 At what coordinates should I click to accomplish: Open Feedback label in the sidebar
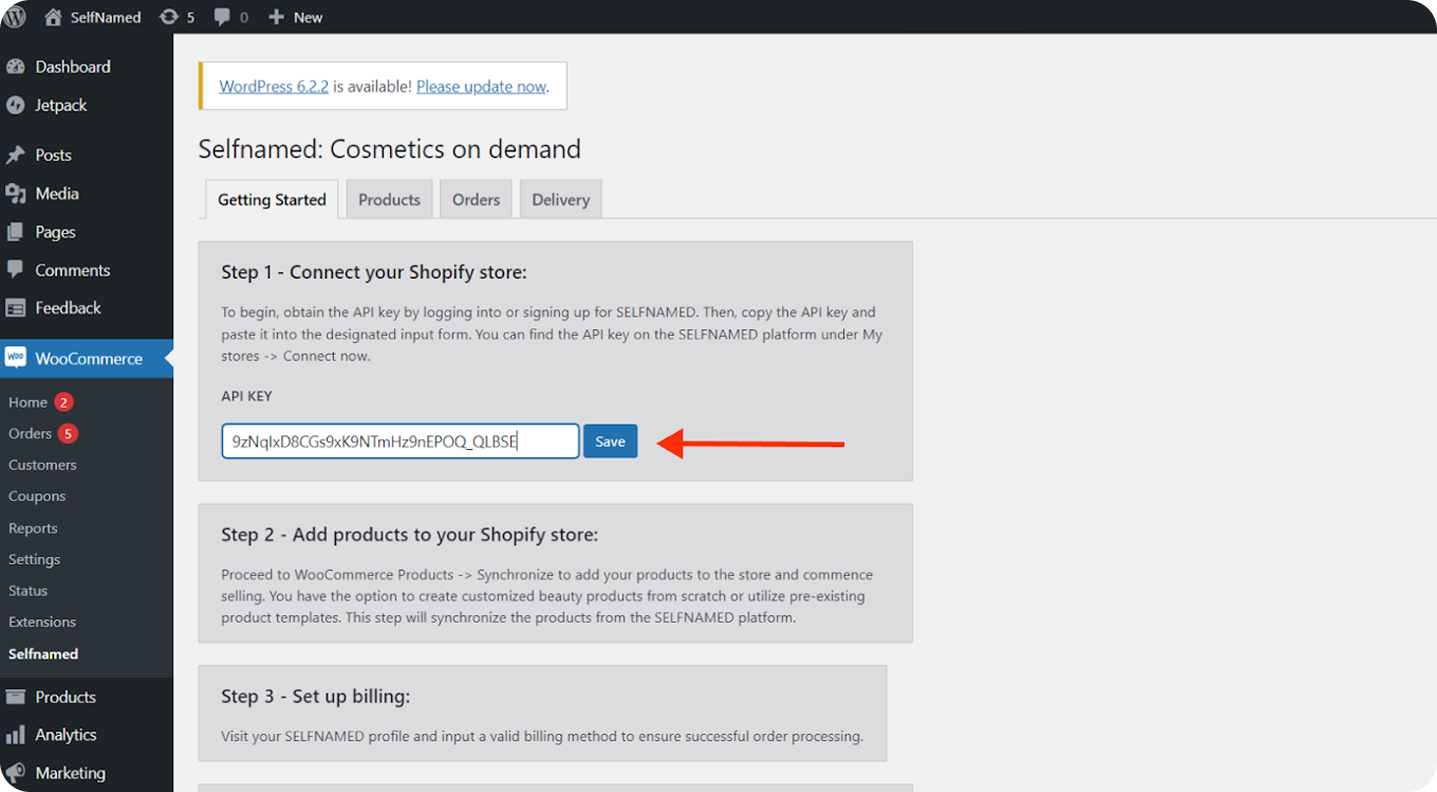[x=68, y=308]
